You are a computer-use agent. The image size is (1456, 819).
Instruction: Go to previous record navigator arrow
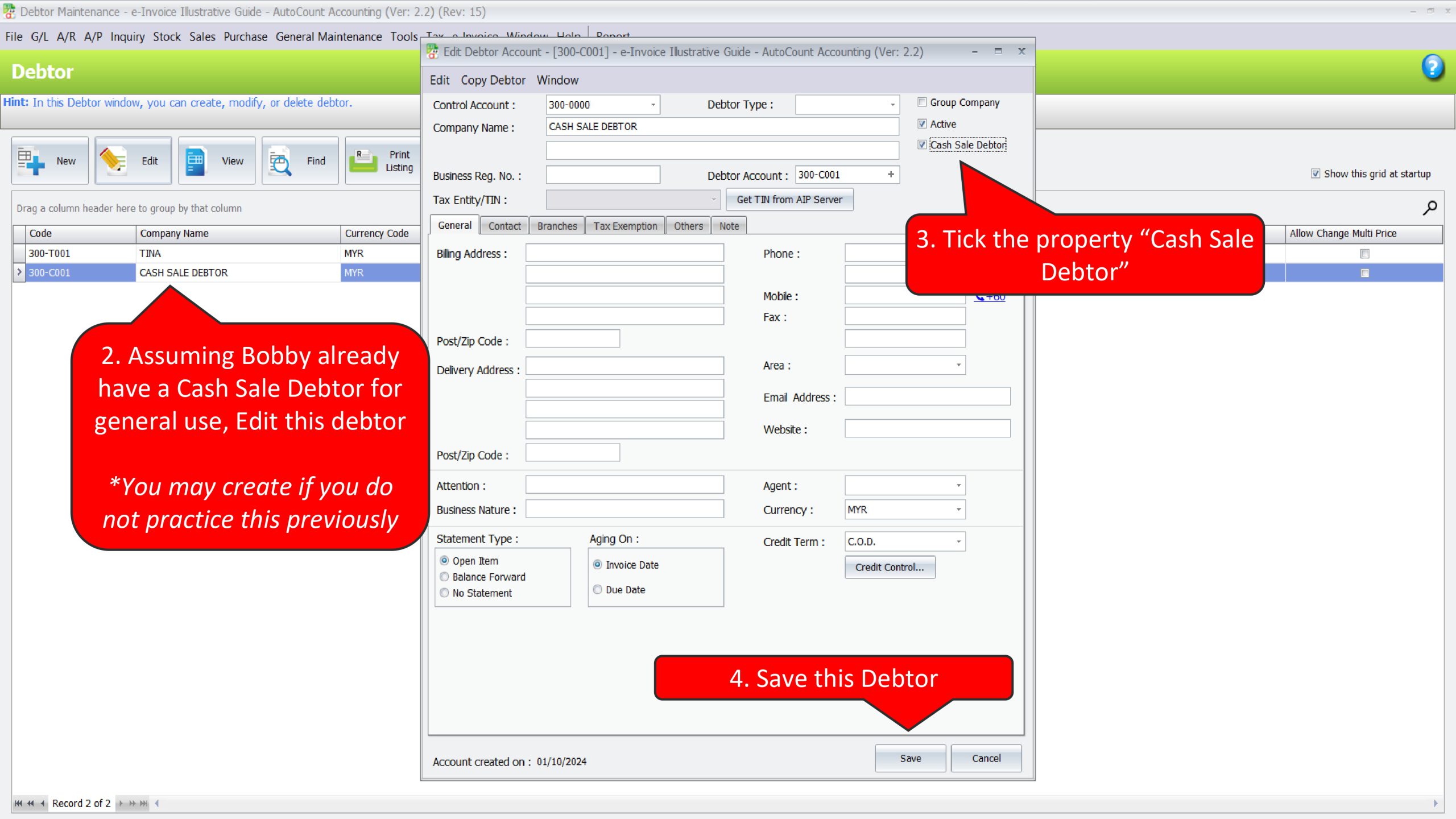(x=43, y=803)
